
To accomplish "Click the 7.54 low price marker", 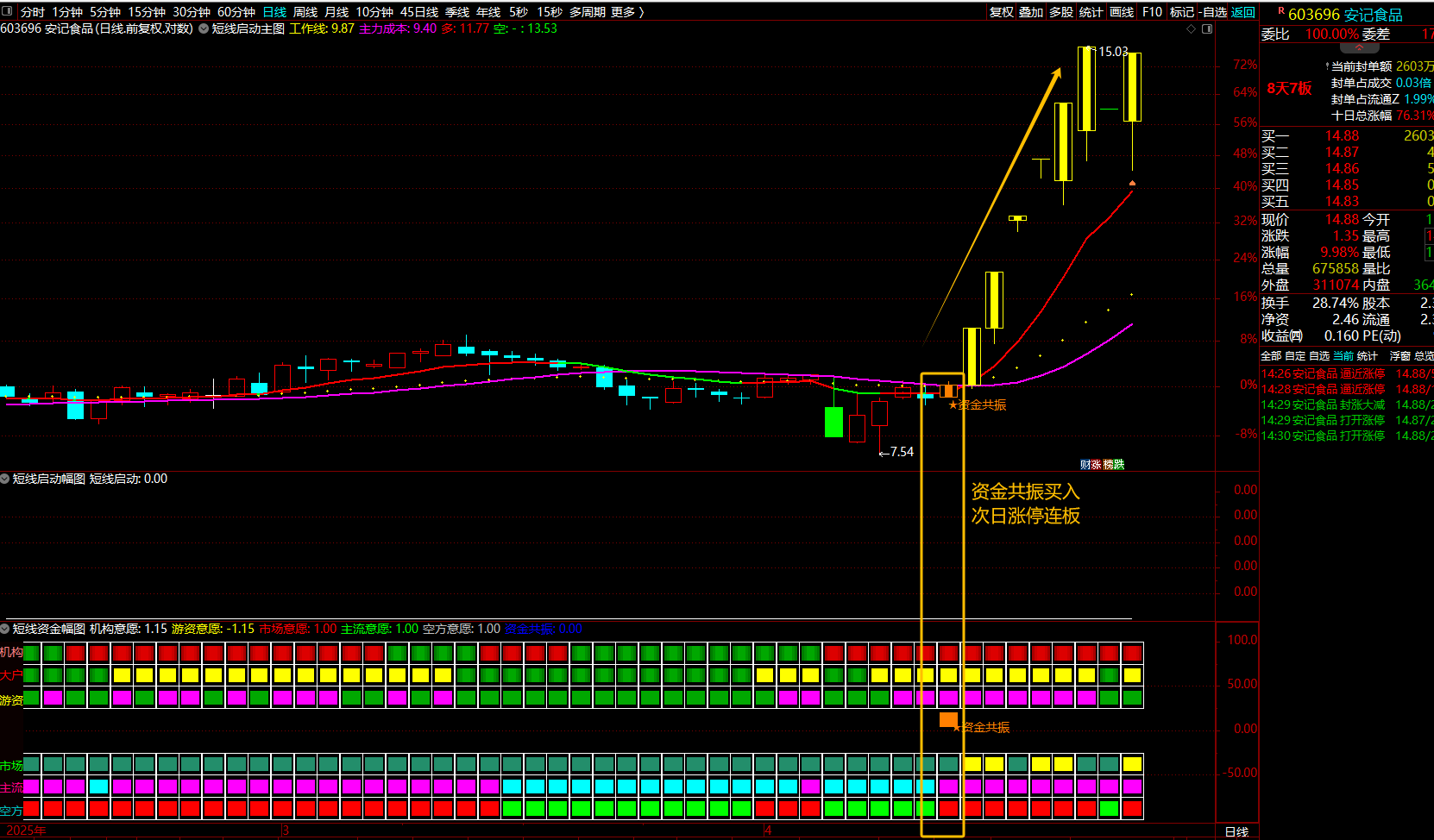I will [896, 452].
